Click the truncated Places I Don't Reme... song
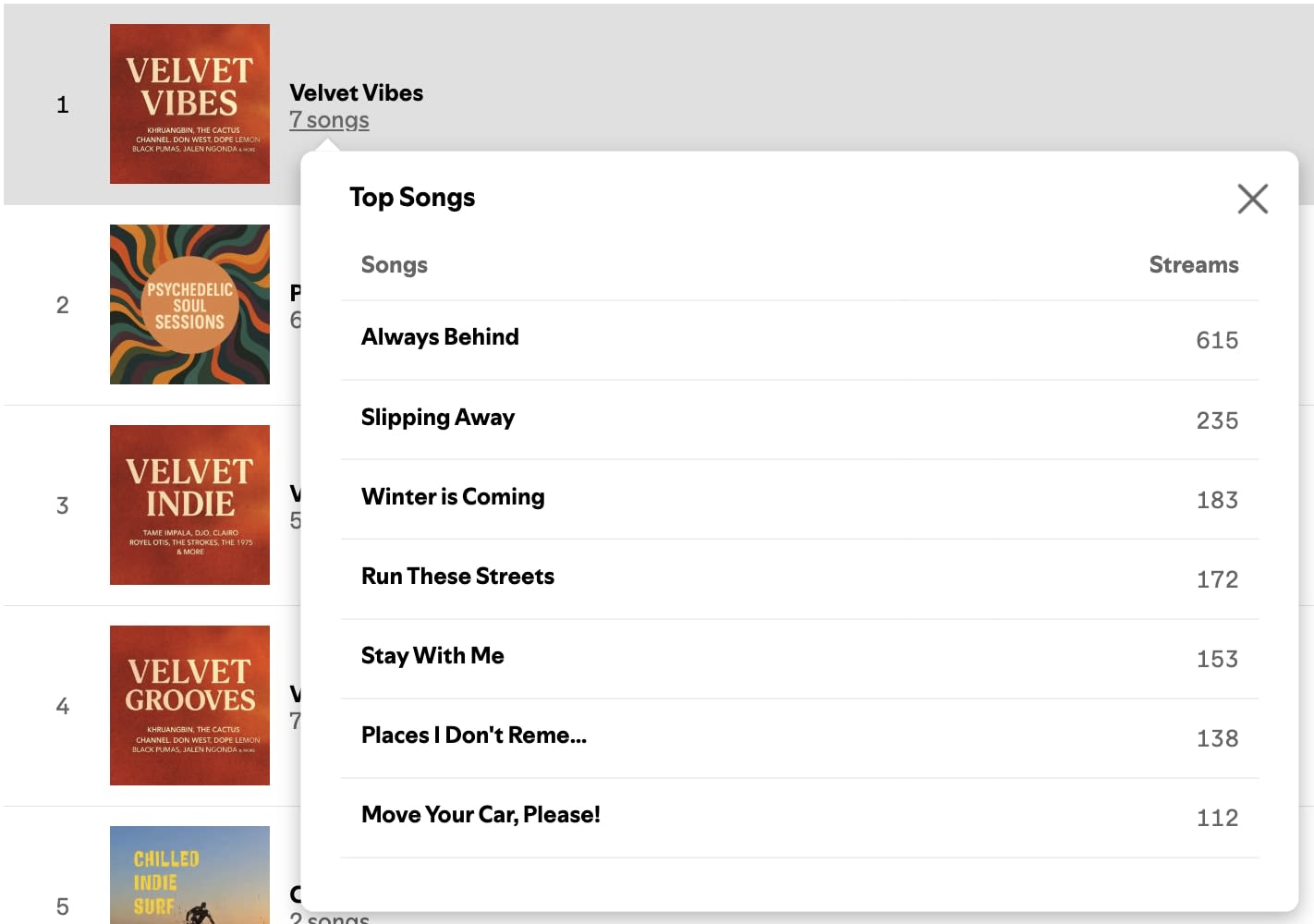1314x924 pixels. pos(473,736)
